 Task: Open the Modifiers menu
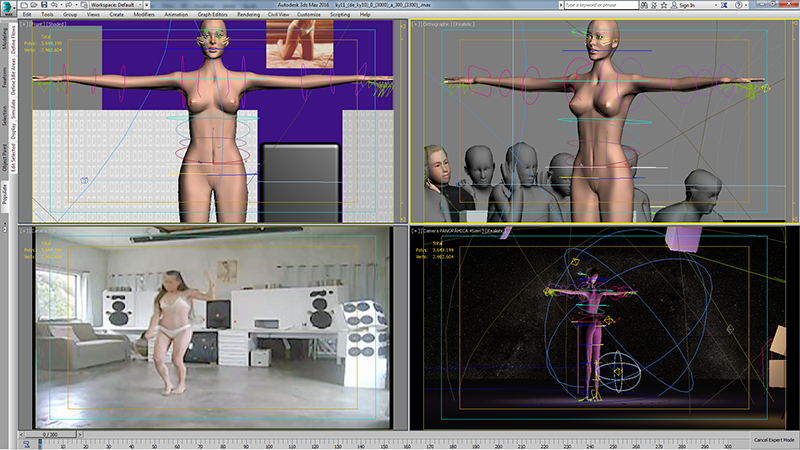142,15
